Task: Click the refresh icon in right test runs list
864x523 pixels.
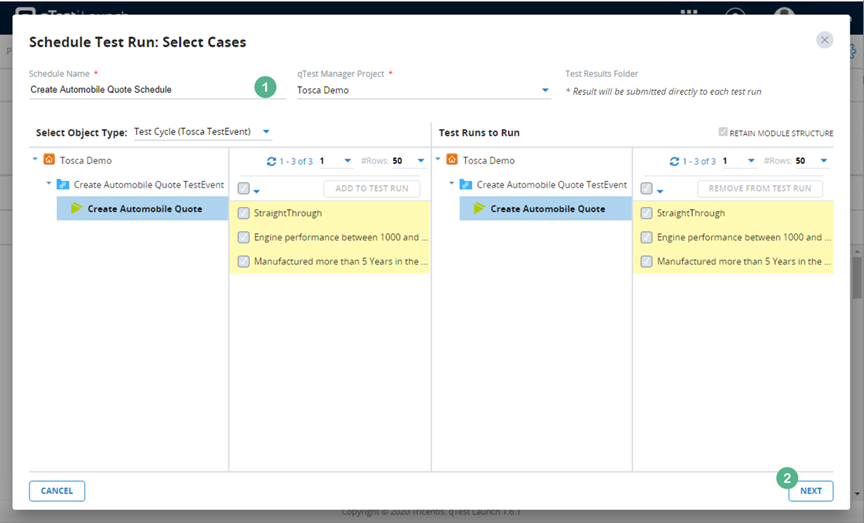Action: [675, 161]
